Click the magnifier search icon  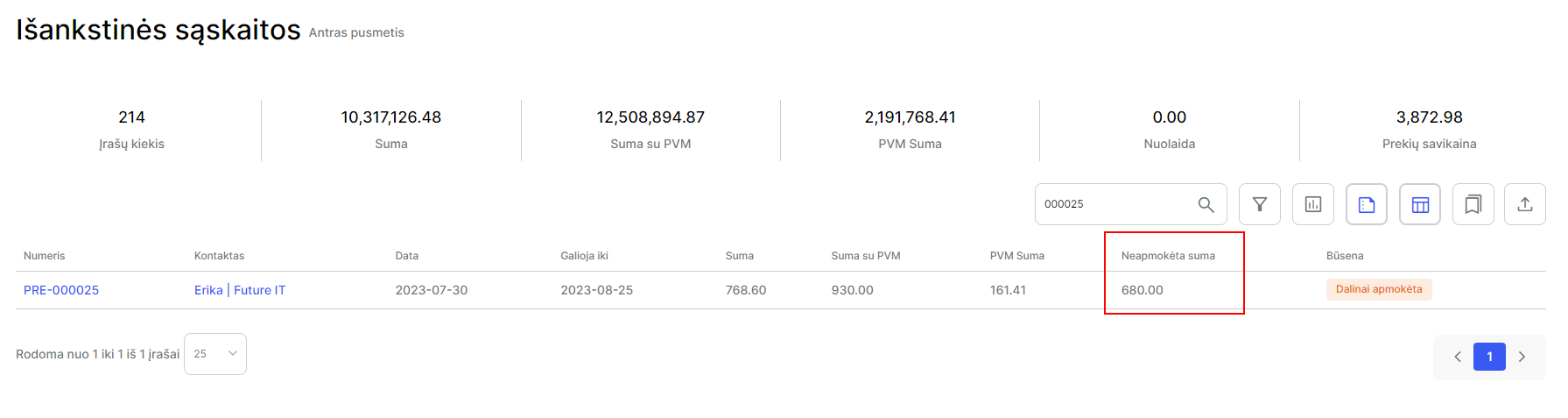coord(1206,204)
